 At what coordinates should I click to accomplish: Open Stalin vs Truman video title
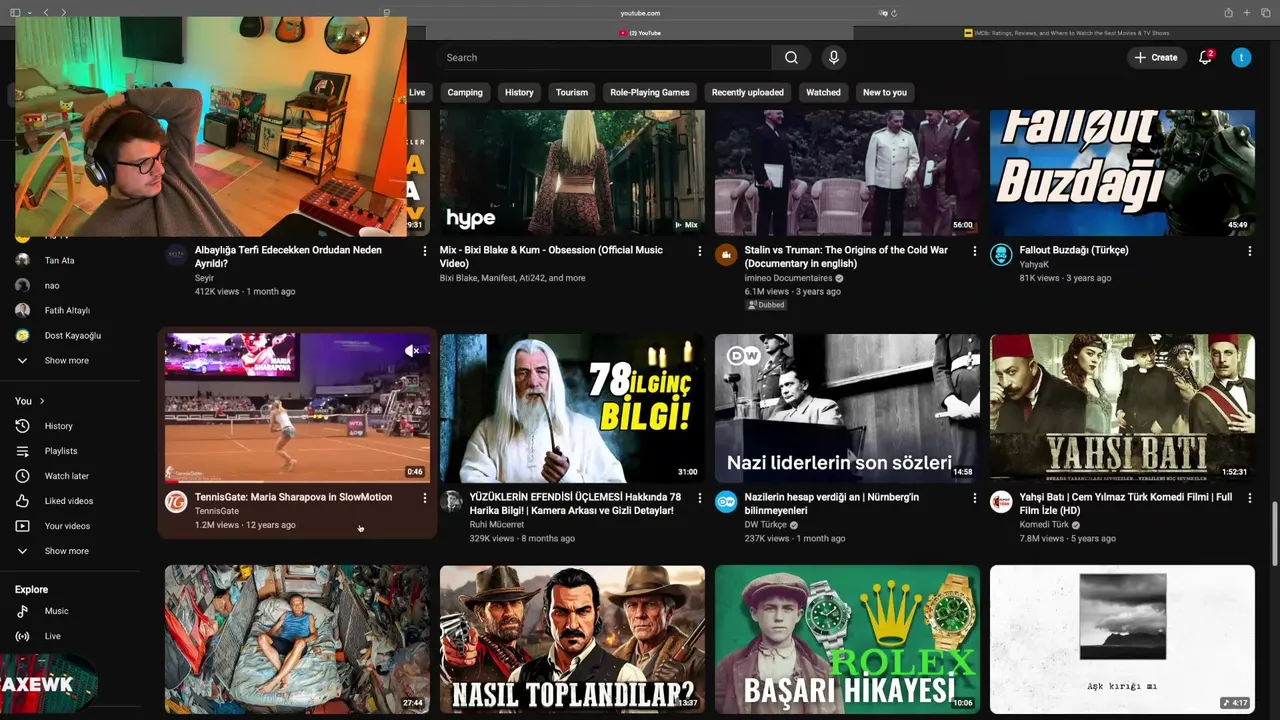[x=846, y=257]
